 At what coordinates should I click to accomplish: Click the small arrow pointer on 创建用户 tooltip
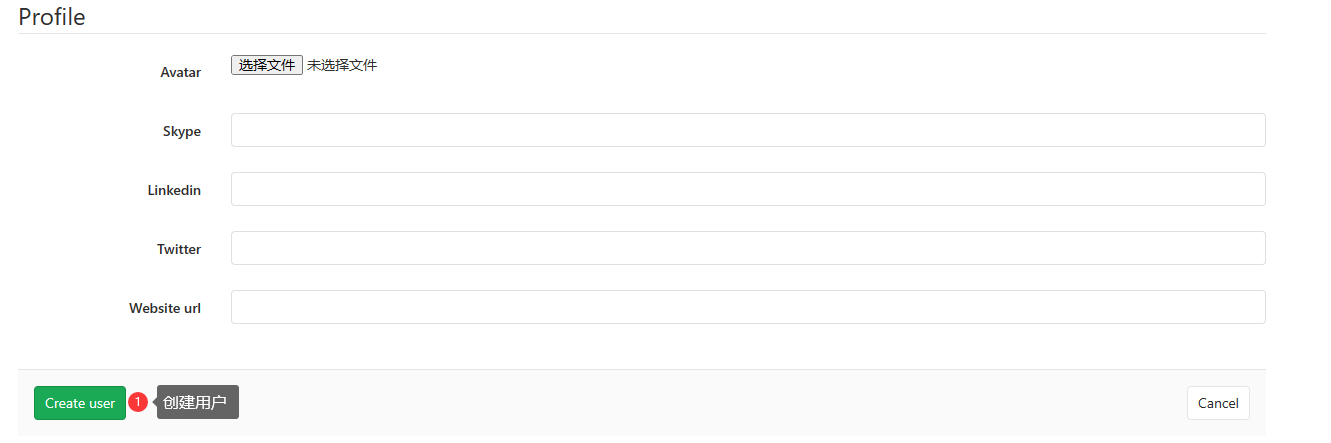(154, 402)
